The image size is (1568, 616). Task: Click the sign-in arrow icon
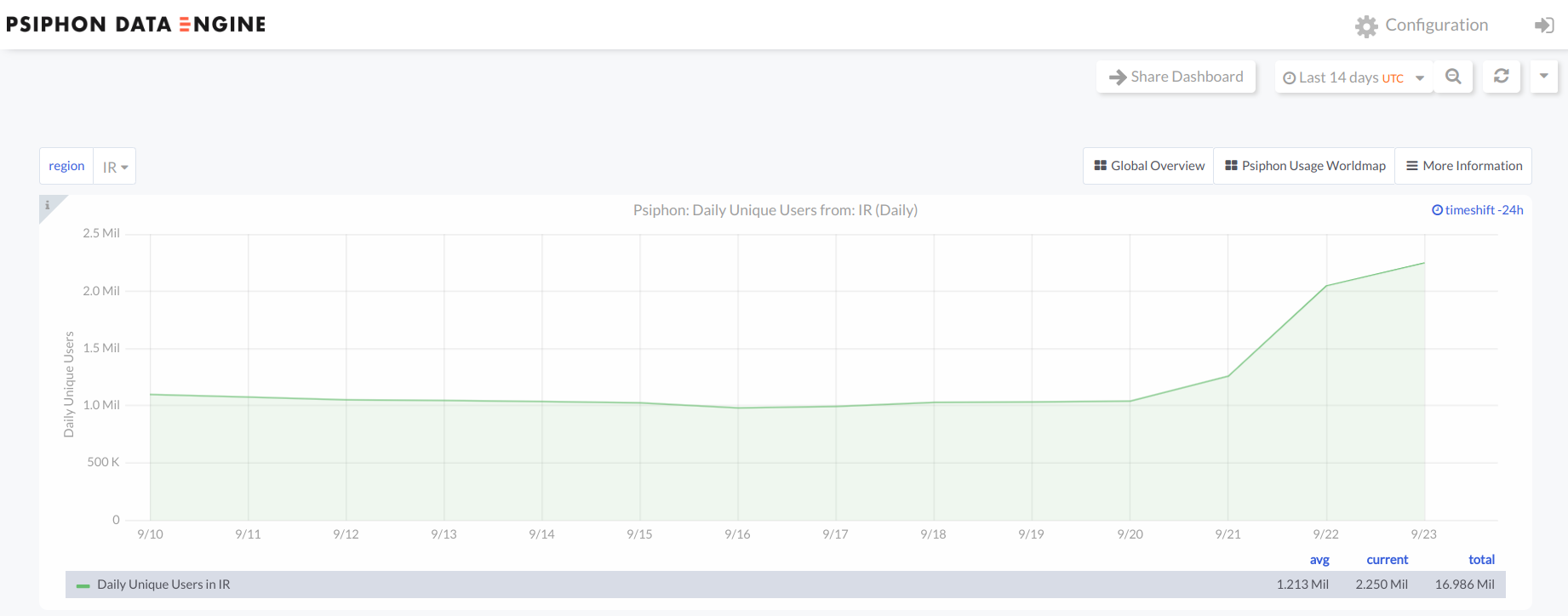[x=1543, y=26]
